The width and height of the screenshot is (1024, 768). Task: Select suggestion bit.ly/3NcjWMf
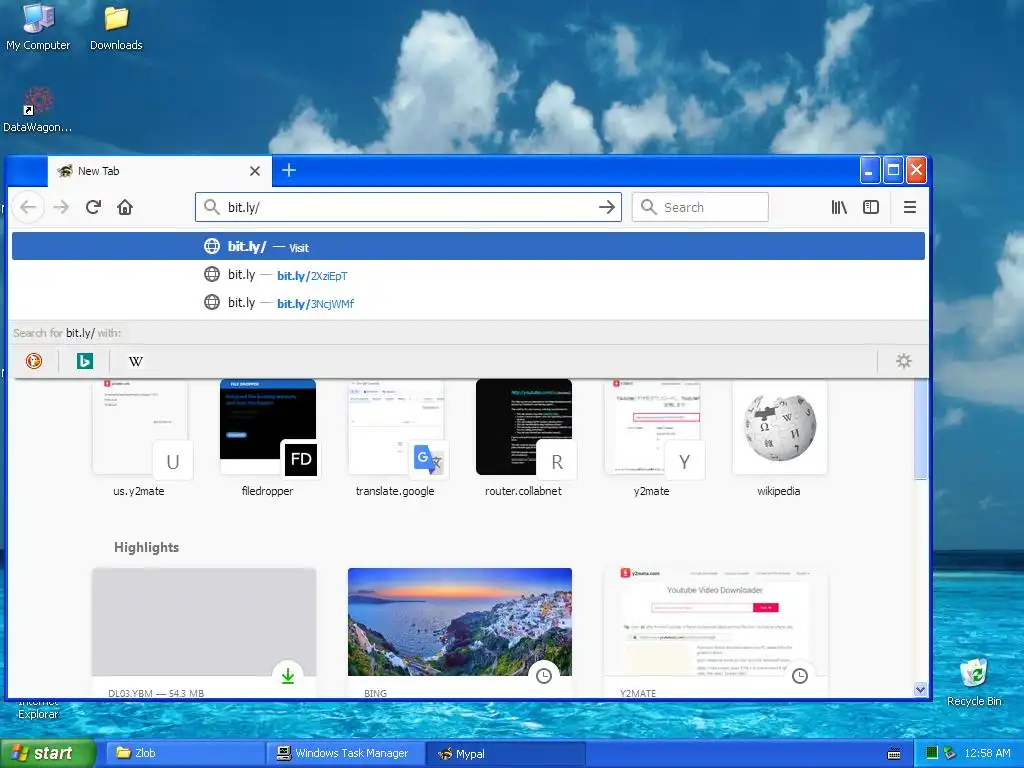pos(468,303)
